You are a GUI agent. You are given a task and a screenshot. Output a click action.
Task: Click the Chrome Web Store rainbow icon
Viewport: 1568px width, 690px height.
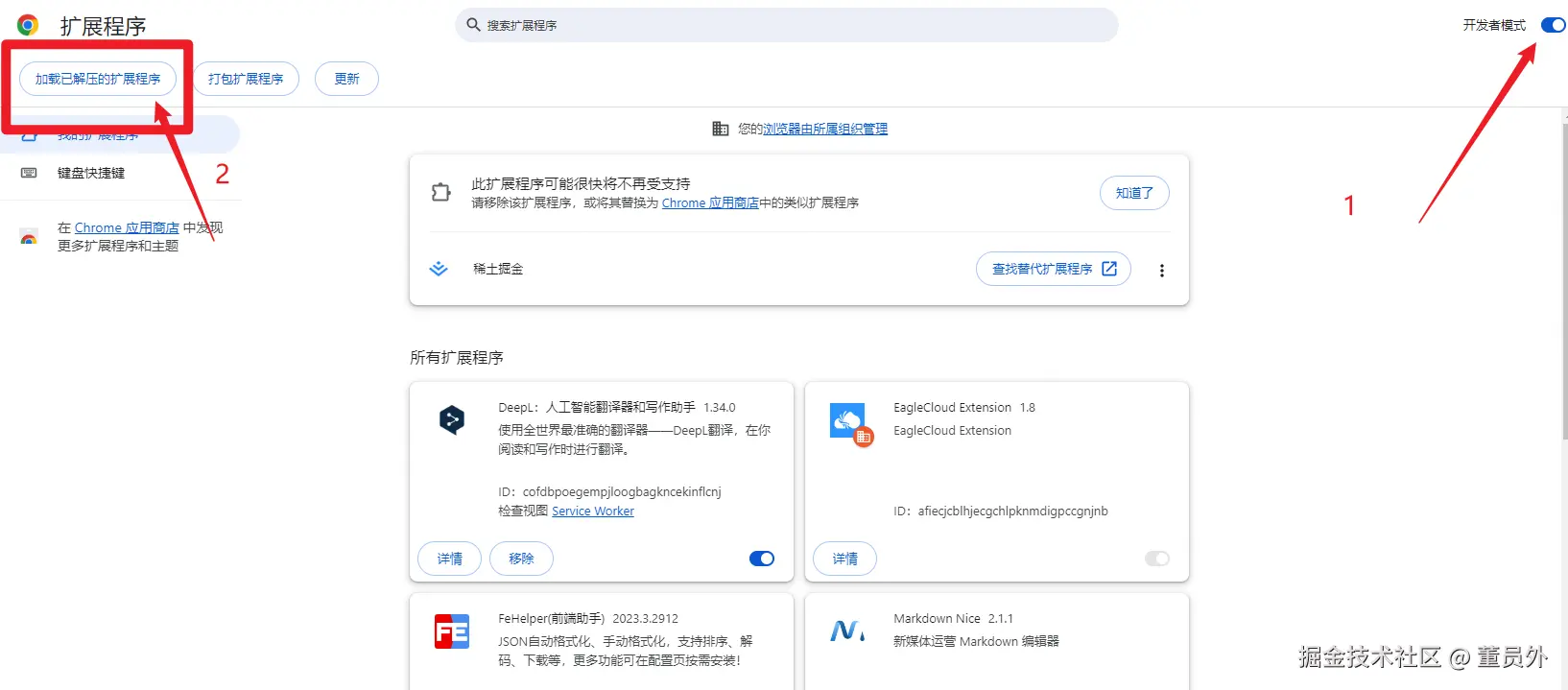(29, 237)
